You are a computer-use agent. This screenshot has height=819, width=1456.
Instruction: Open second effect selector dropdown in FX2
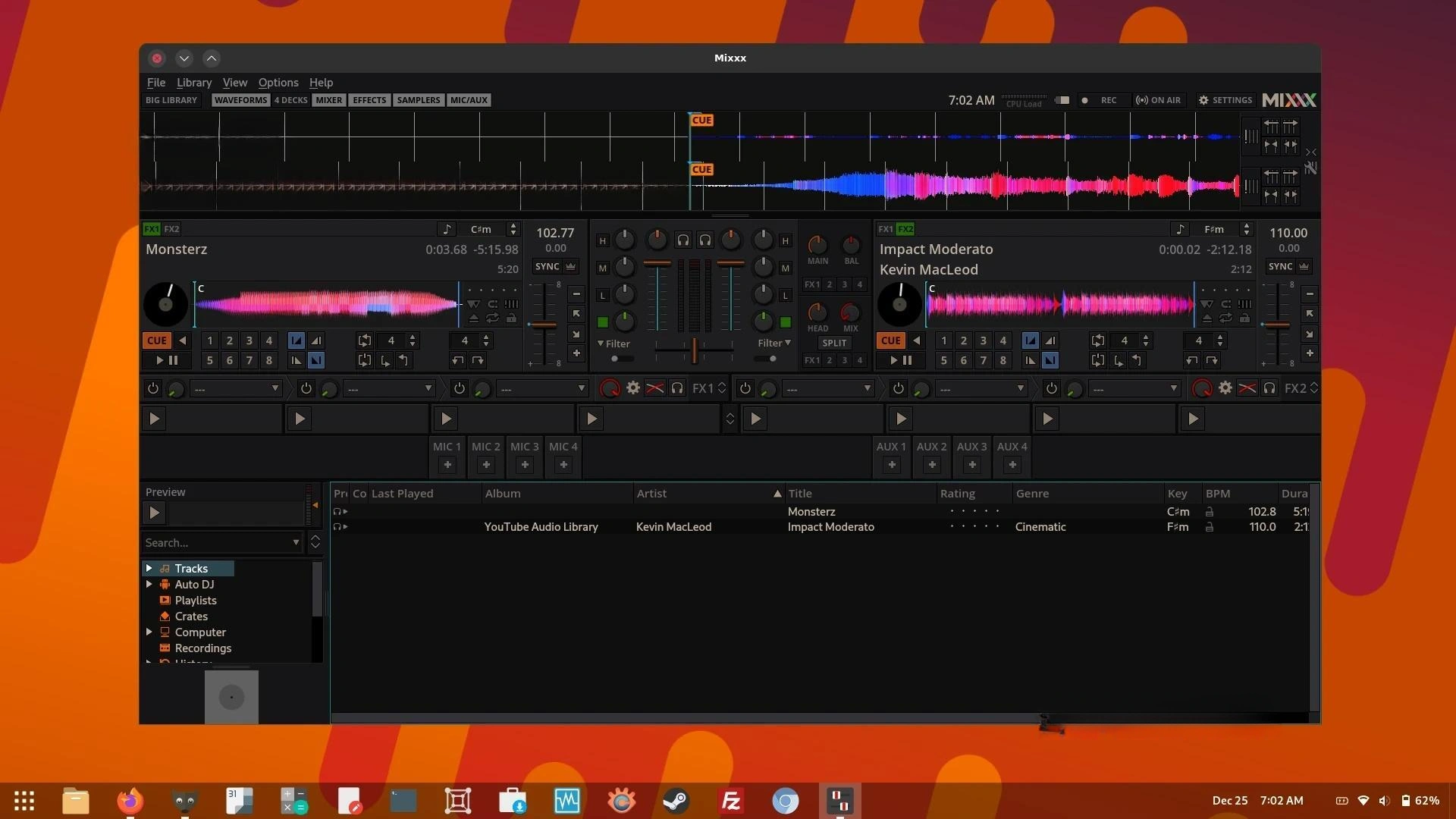pos(981,388)
